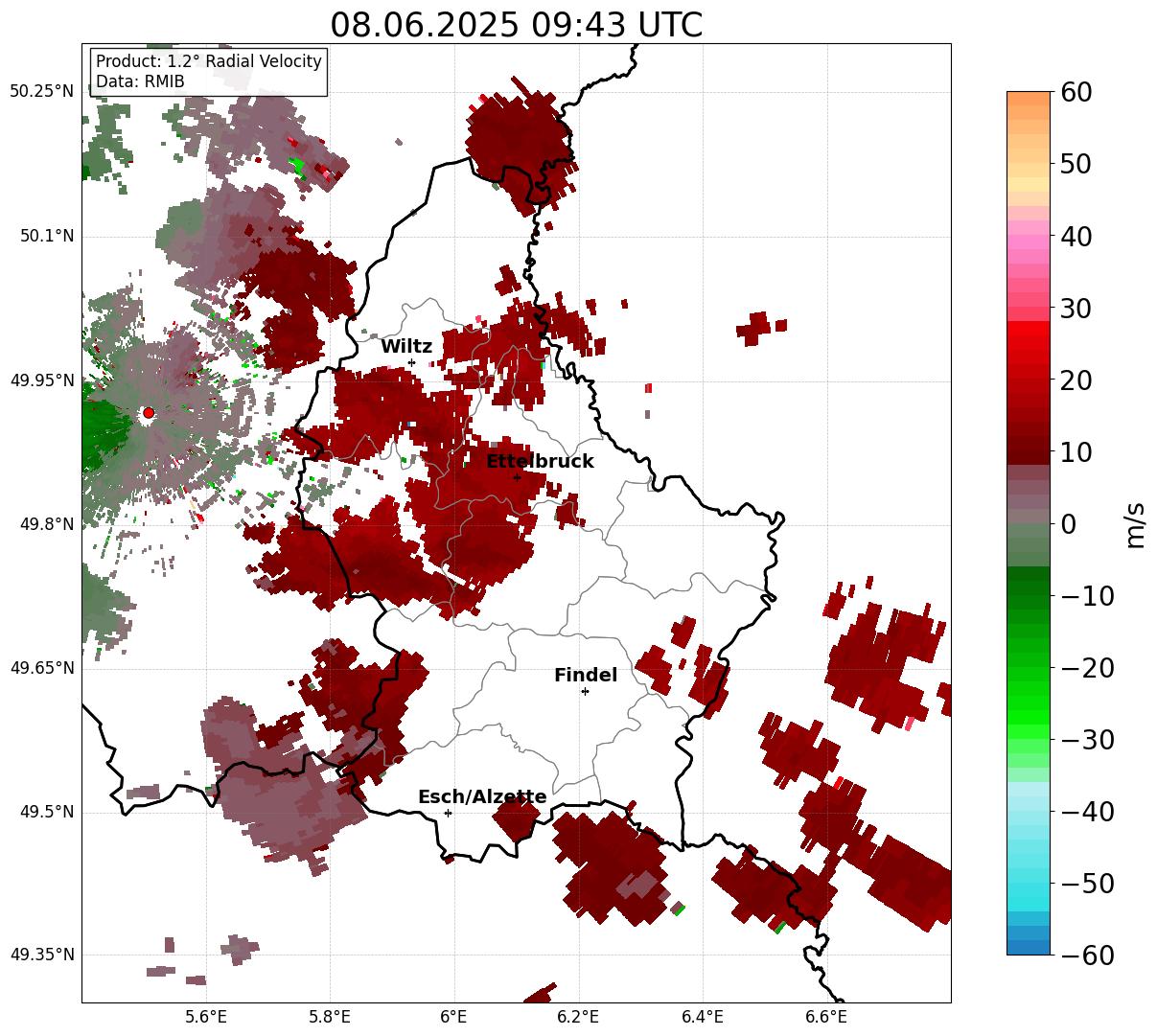Image resolution: width=1157 pixels, height=1036 pixels.
Task: Click the 'Wiltz' city label
Action: [x=406, y=346]
